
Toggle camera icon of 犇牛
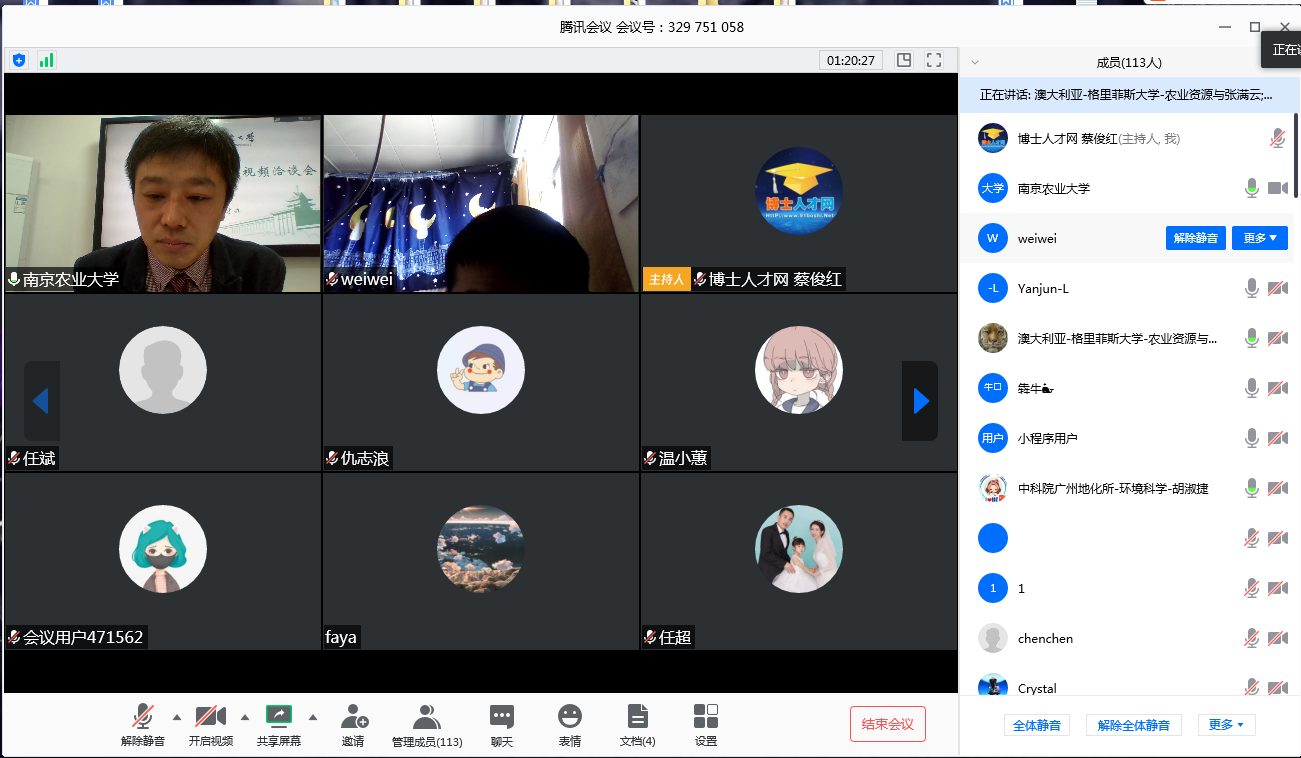coord(1278,388)
